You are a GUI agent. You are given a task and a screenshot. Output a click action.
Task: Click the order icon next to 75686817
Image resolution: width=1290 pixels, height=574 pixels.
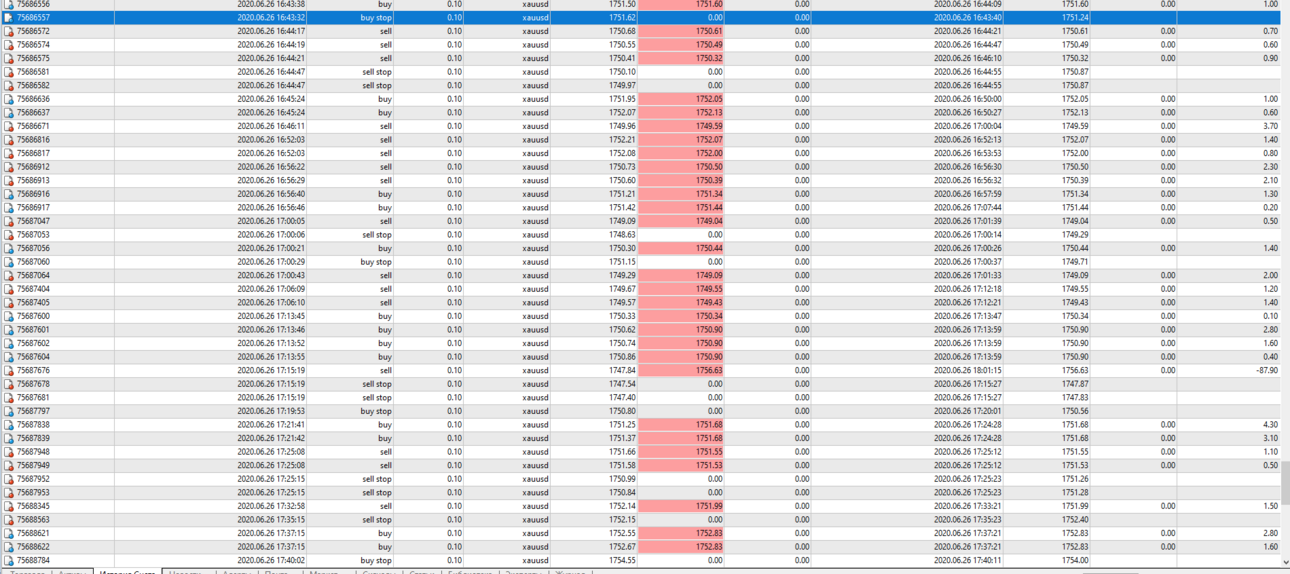(x=8, y=153)
